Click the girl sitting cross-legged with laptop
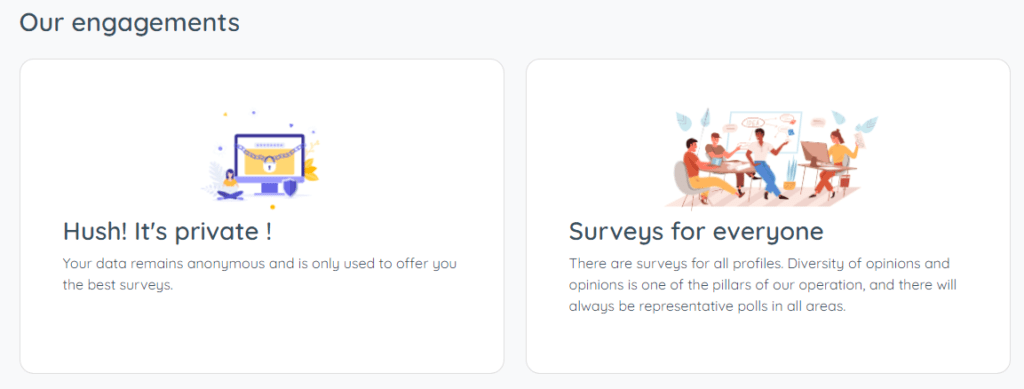 [230, 185]
